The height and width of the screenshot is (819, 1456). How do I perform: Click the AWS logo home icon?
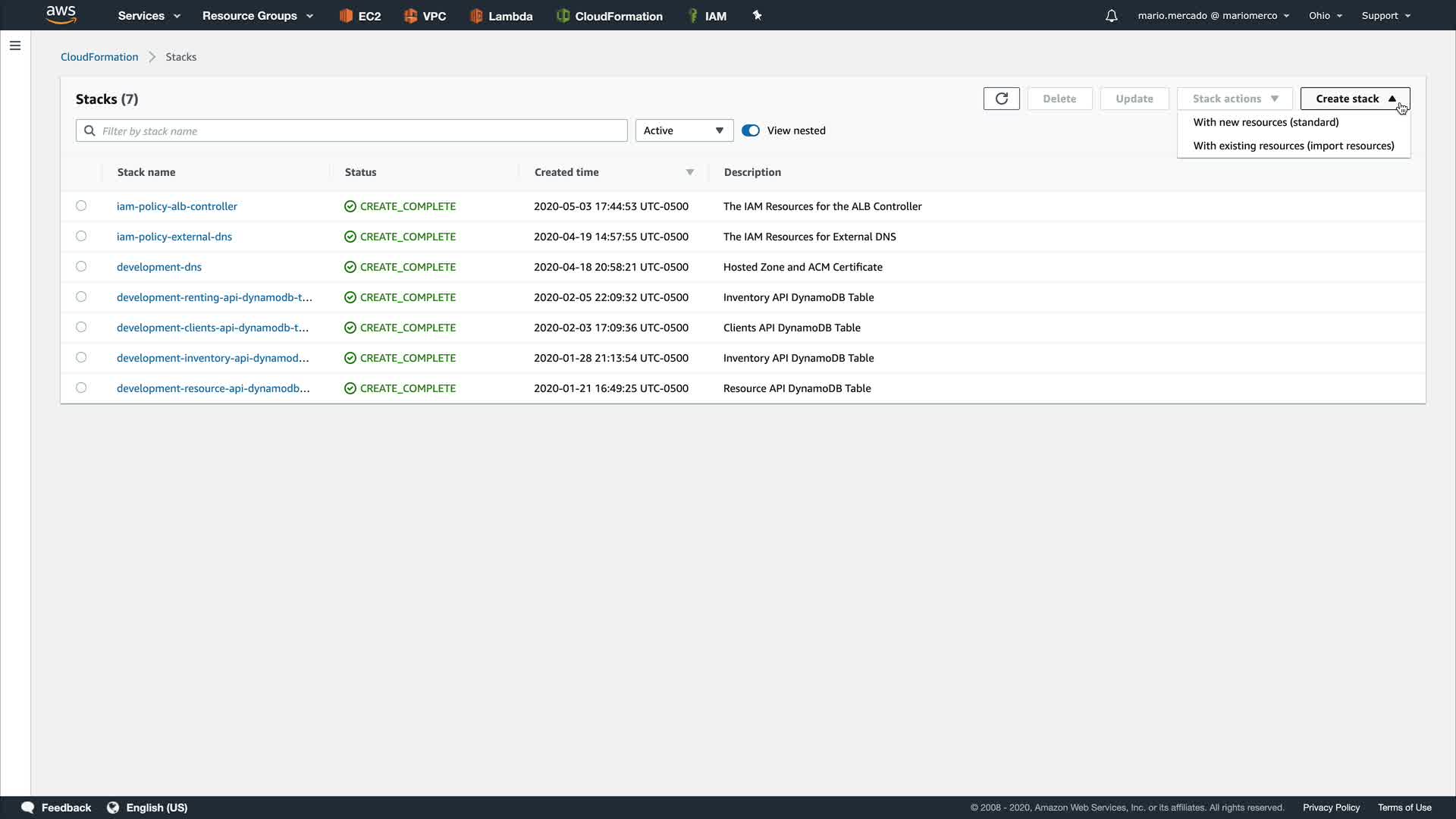pos(61,14)
